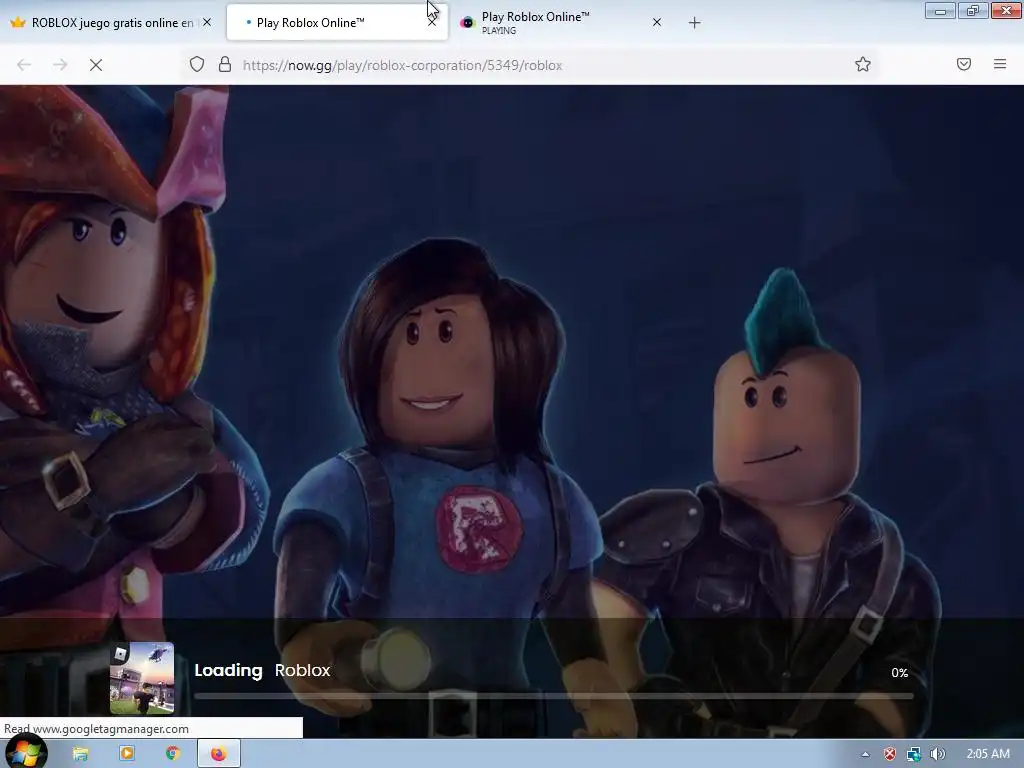Click the Read www.googletagmanager.com status text
This screenshot has width=1024, height=768.
point(97,728)
